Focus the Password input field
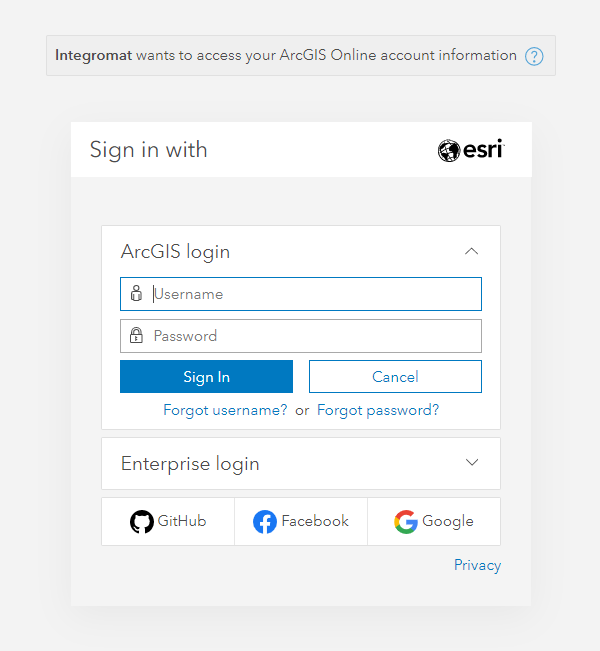This screenshot has height=651, width=600. point(314,336)
